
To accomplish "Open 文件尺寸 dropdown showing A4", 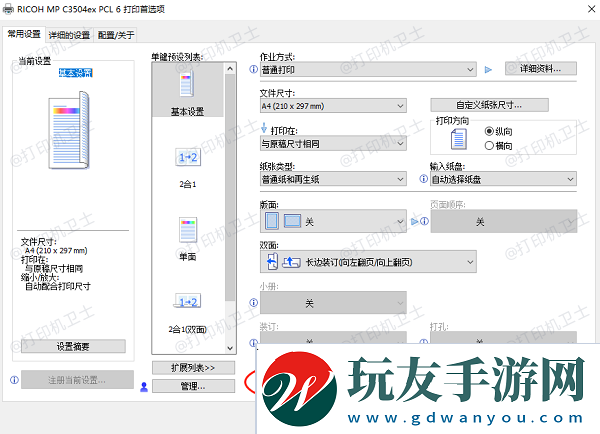I will [333, 106].
